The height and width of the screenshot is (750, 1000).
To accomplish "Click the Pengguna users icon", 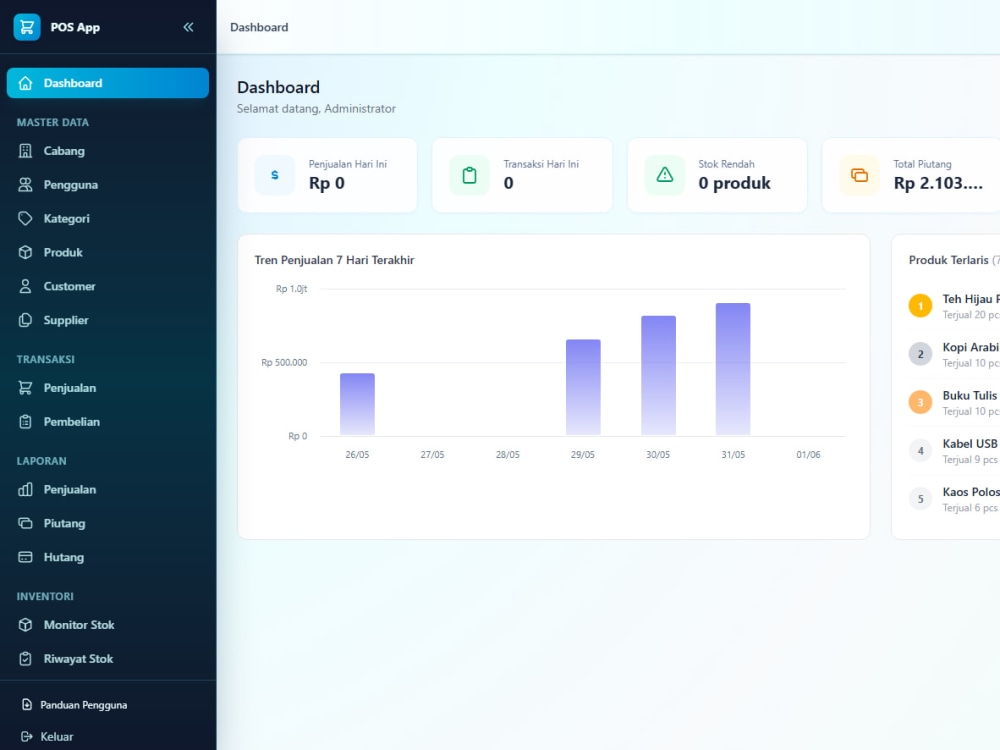I will (x=26, y=185).
